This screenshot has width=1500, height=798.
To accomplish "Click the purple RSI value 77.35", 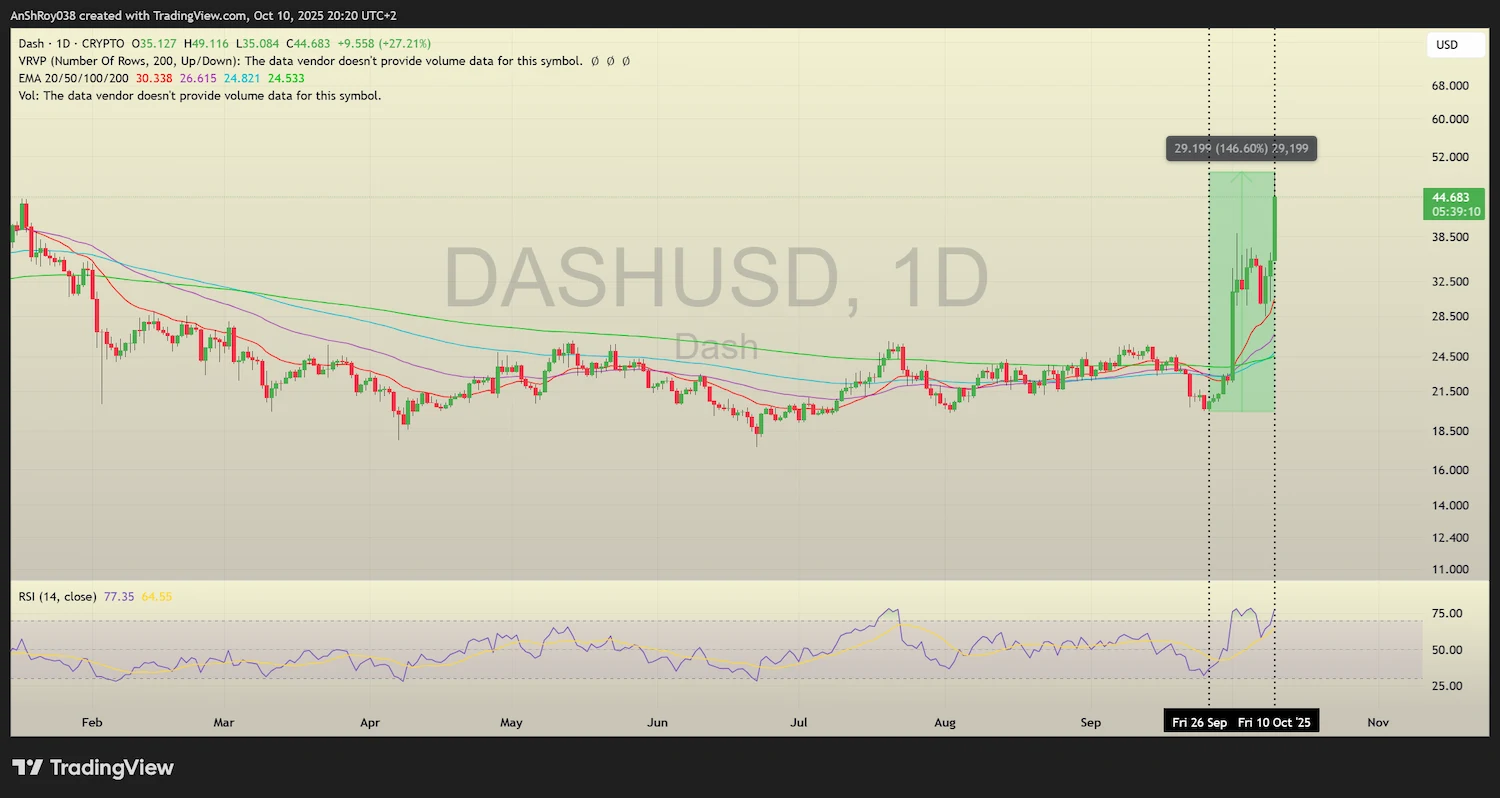I will (118, 595).
